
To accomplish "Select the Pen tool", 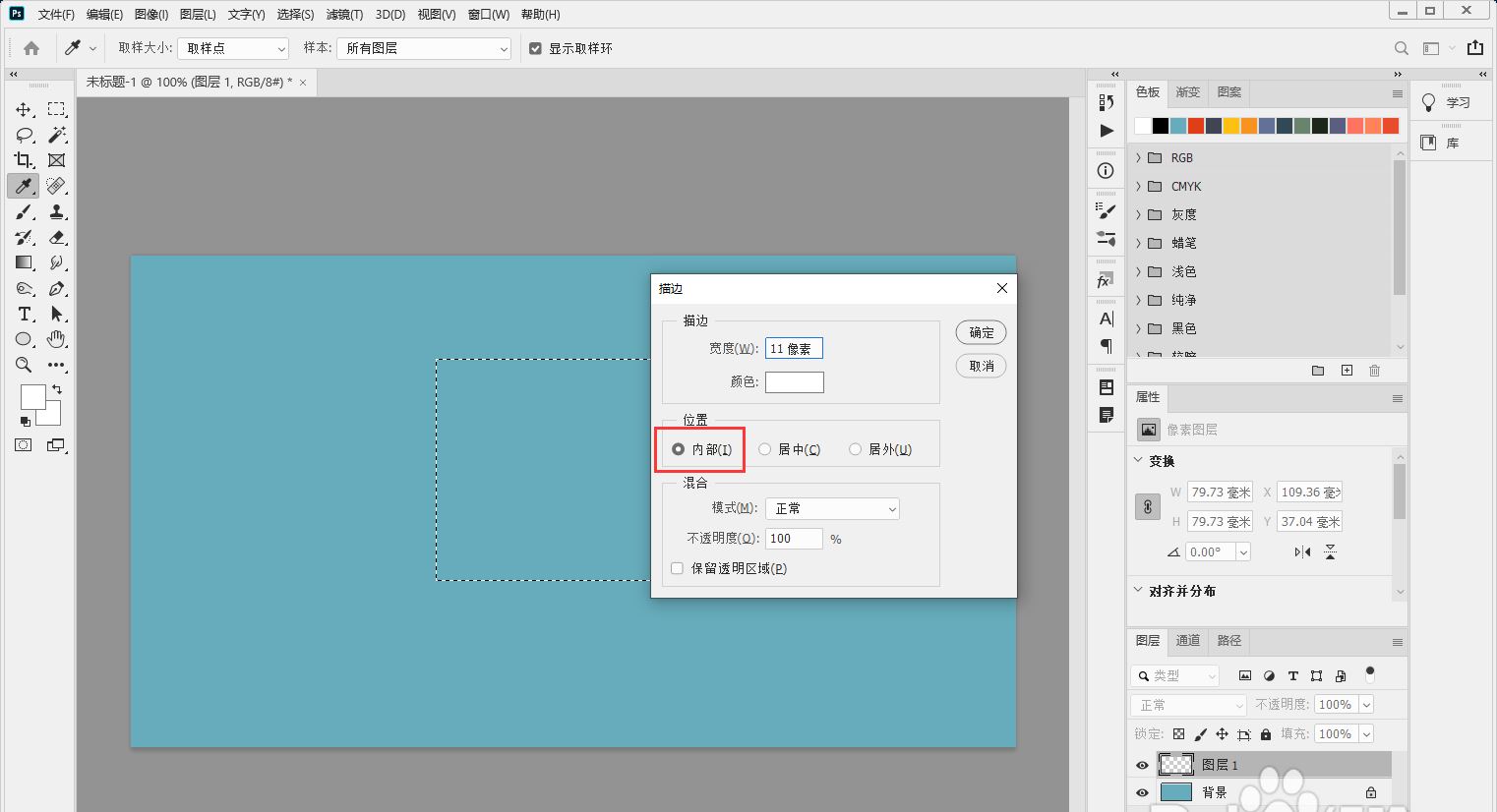I will pyautogui.click(x=57, y=288).
